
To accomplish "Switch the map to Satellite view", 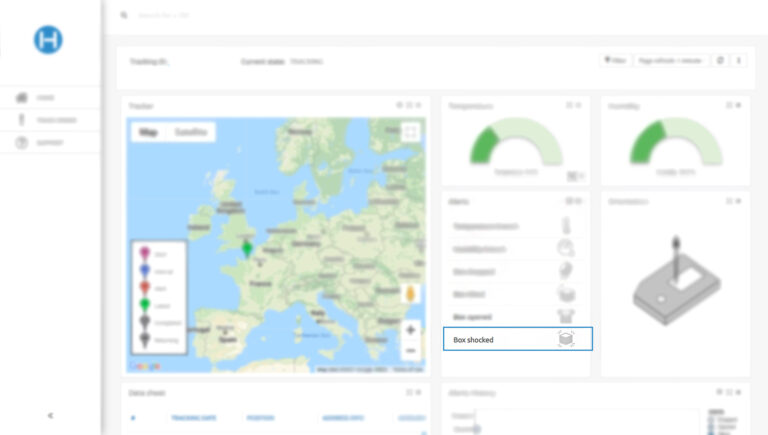I will 191,132.
